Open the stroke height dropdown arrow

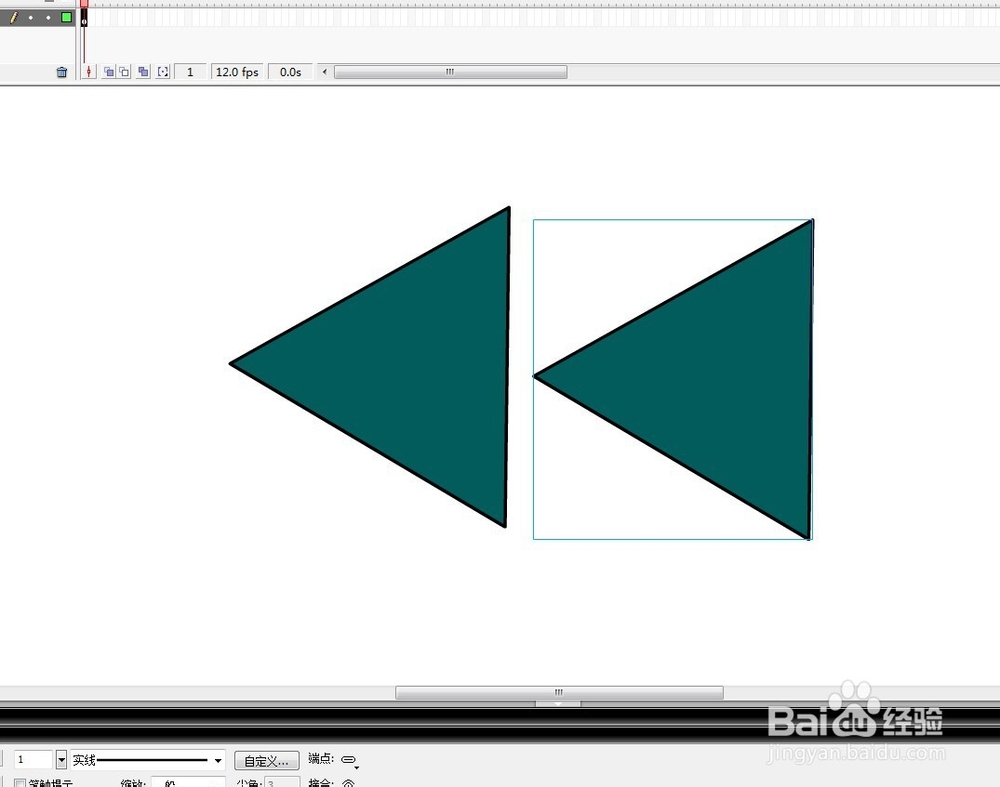[x=61, y=760]
